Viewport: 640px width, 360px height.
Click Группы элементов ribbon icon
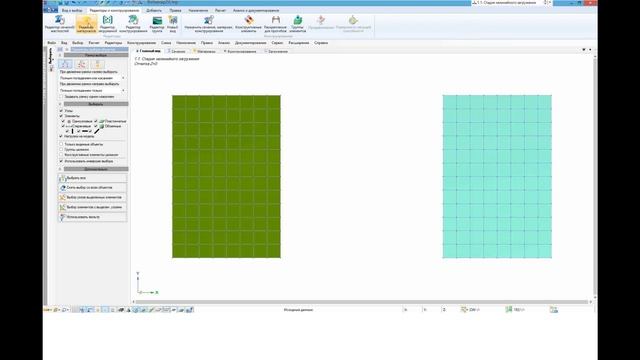point(298,24)
